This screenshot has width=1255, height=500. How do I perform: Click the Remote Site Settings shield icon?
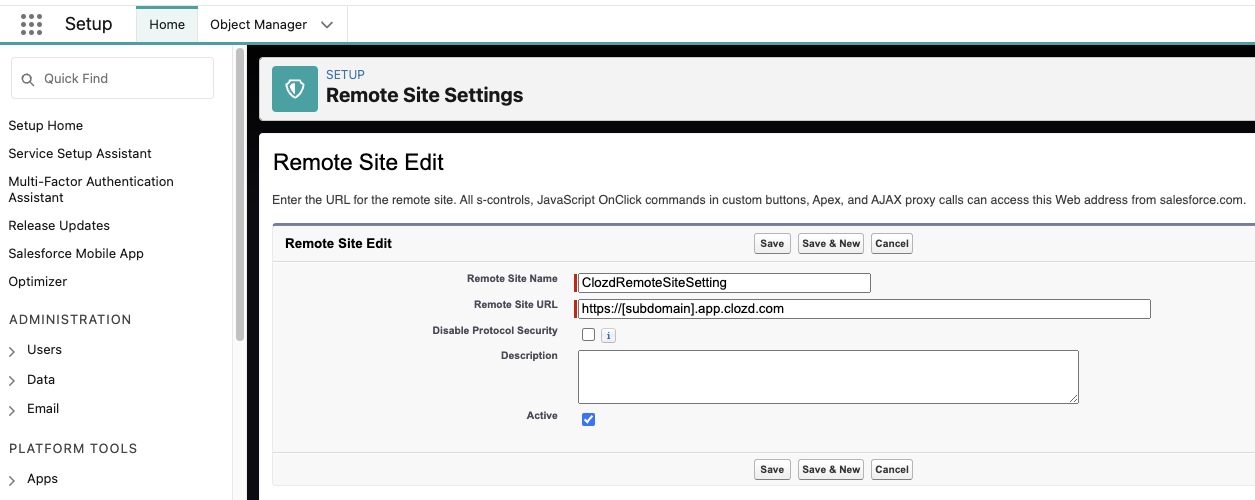(x=295, y=89)
